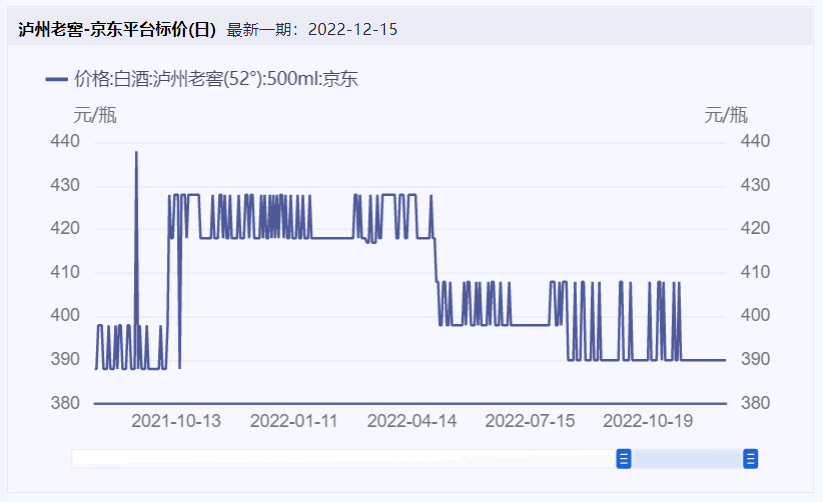The height and width of the screenshot is (502, 823).
Task: Click the chart title 泸州老窖-京东平台标价(日)
Action: tap(117, 29)
